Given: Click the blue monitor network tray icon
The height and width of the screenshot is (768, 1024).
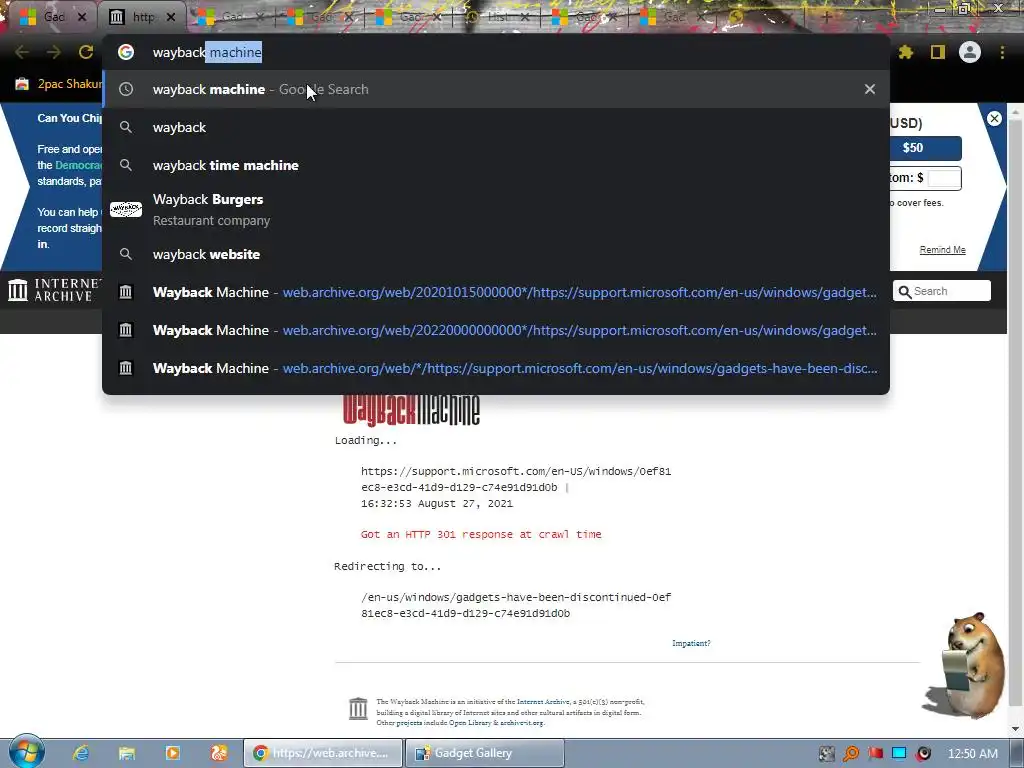Looking at the screenshot, I should tap(899, 754).
